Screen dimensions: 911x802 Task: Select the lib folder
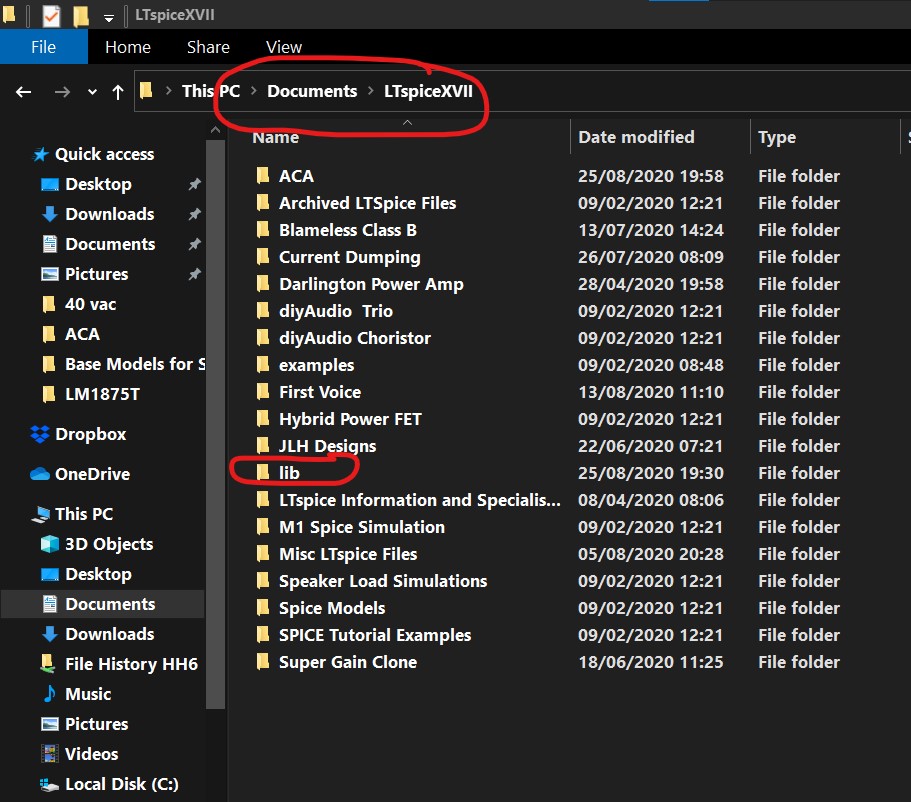(x=278, y=473)
